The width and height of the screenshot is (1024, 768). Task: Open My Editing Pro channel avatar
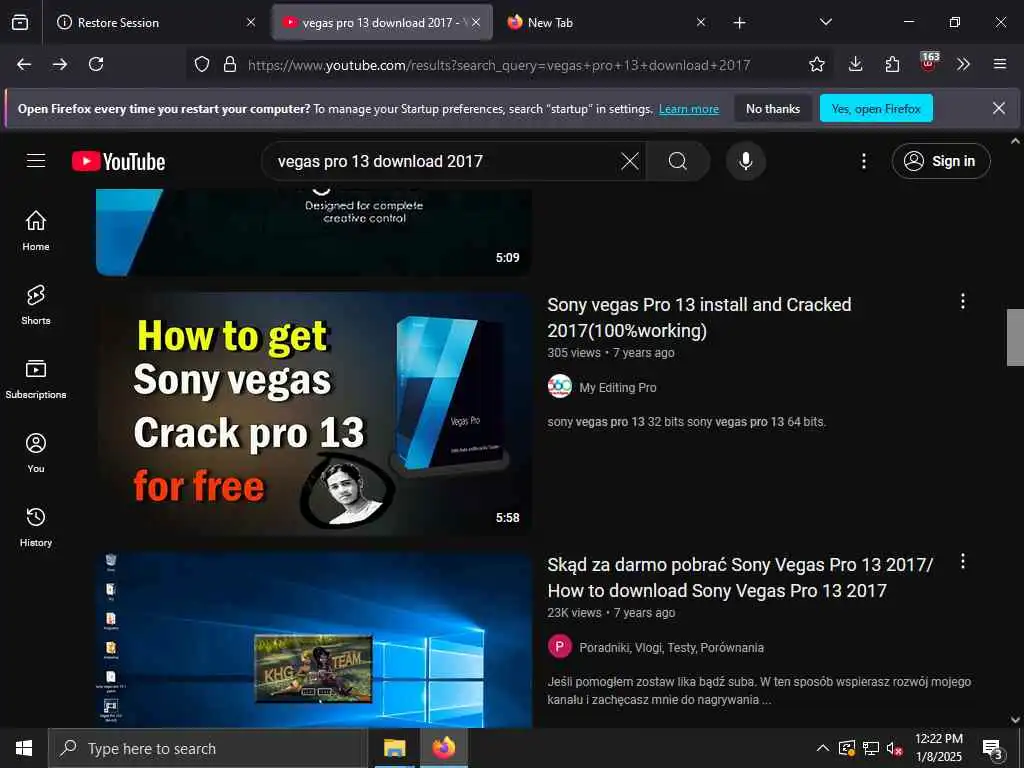[x=560, y=387]
